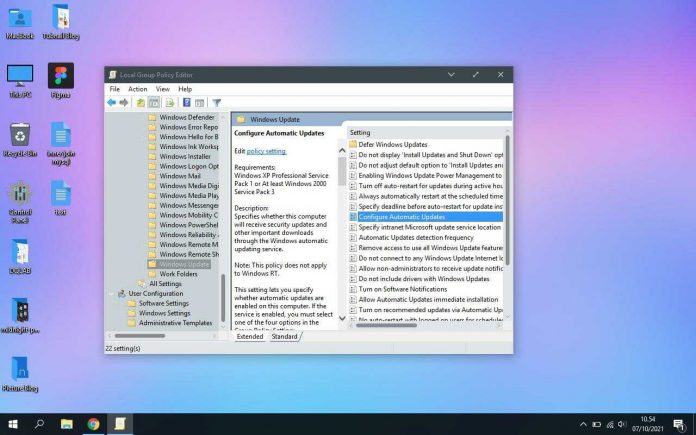Viewport: 696px width, 435px height.
Task: Open the Action menu
Action: coord(138,89)
